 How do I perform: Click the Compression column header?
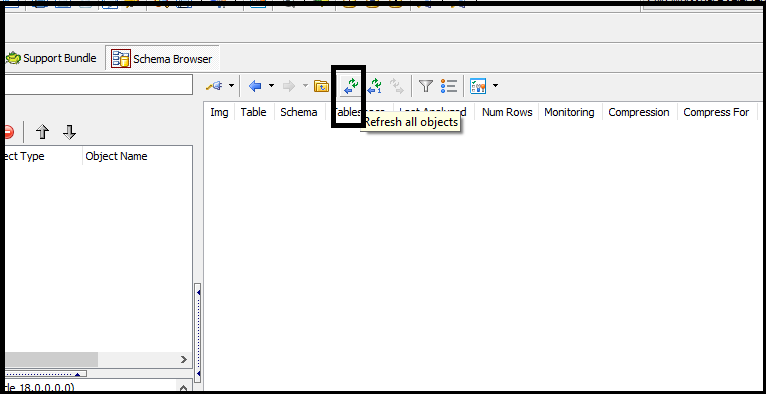tap(639, 112)
